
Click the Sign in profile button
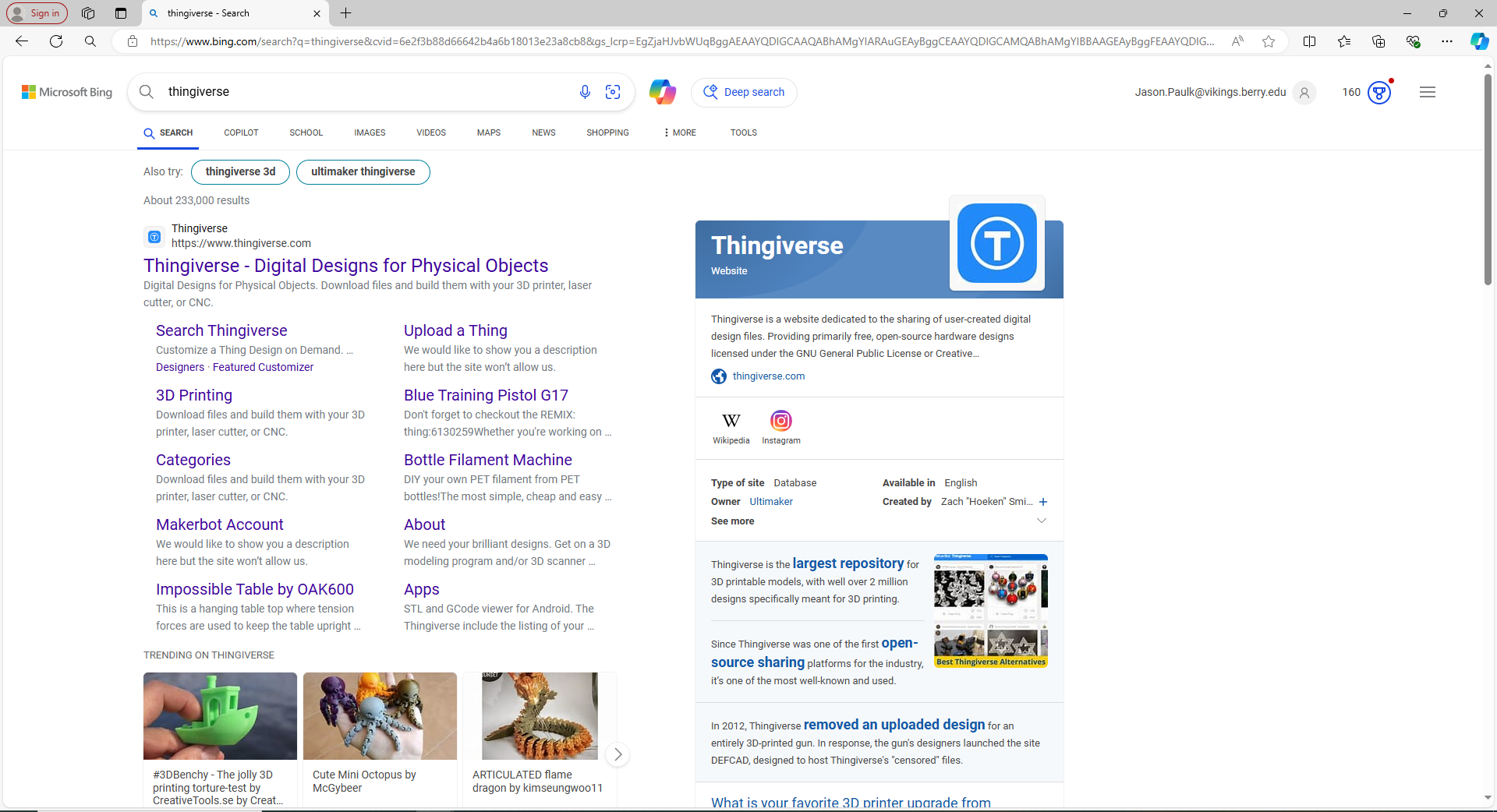[37, 13]
